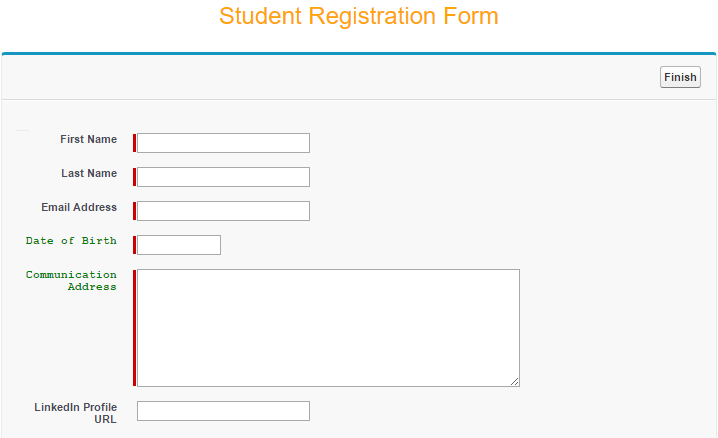This screenshot has height=438, width=718.
Task: Click the red required bar beside Communication Address
Action: (134, 327)
